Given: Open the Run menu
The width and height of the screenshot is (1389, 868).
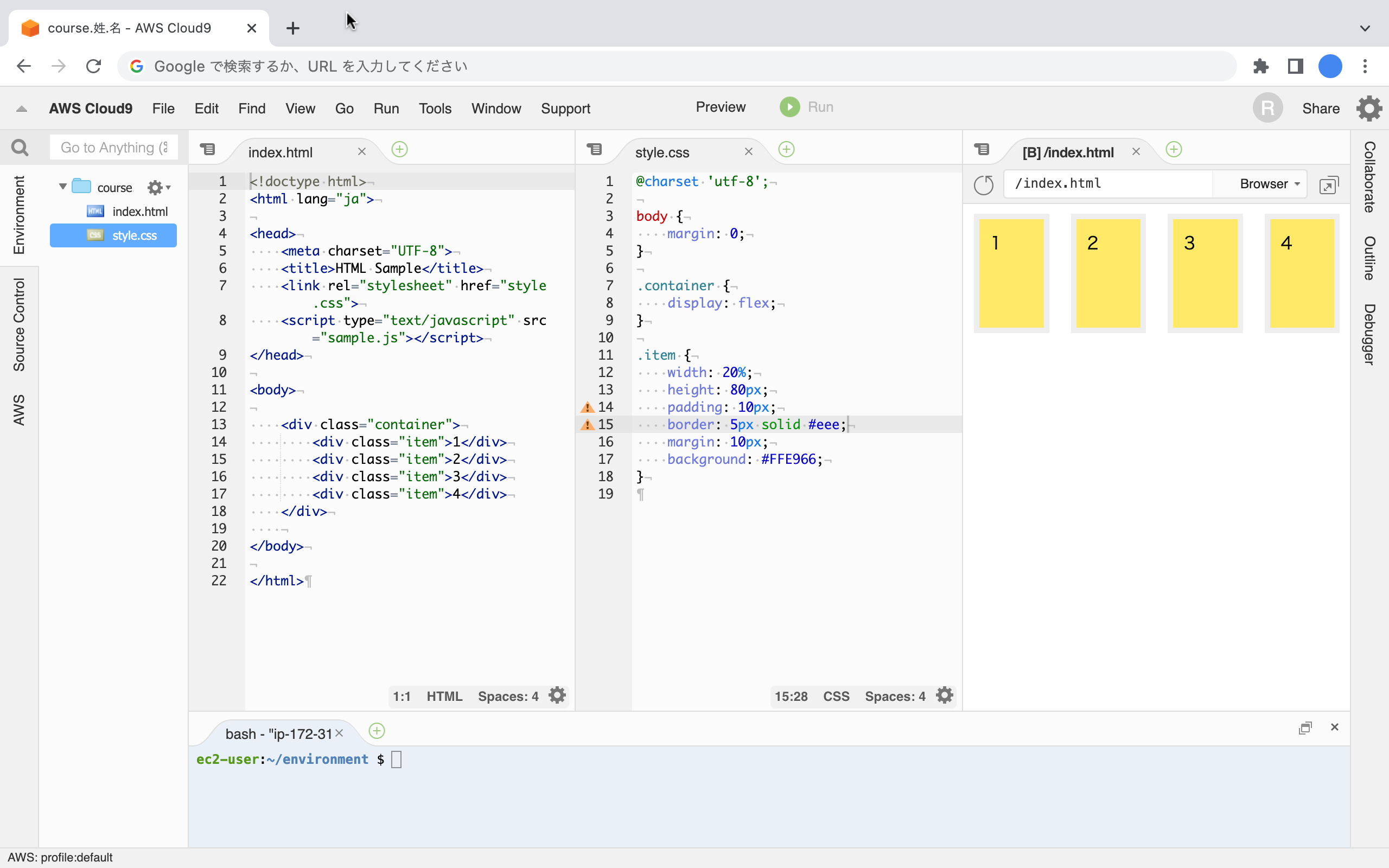Looking at the screenshot, I should 386,108.
